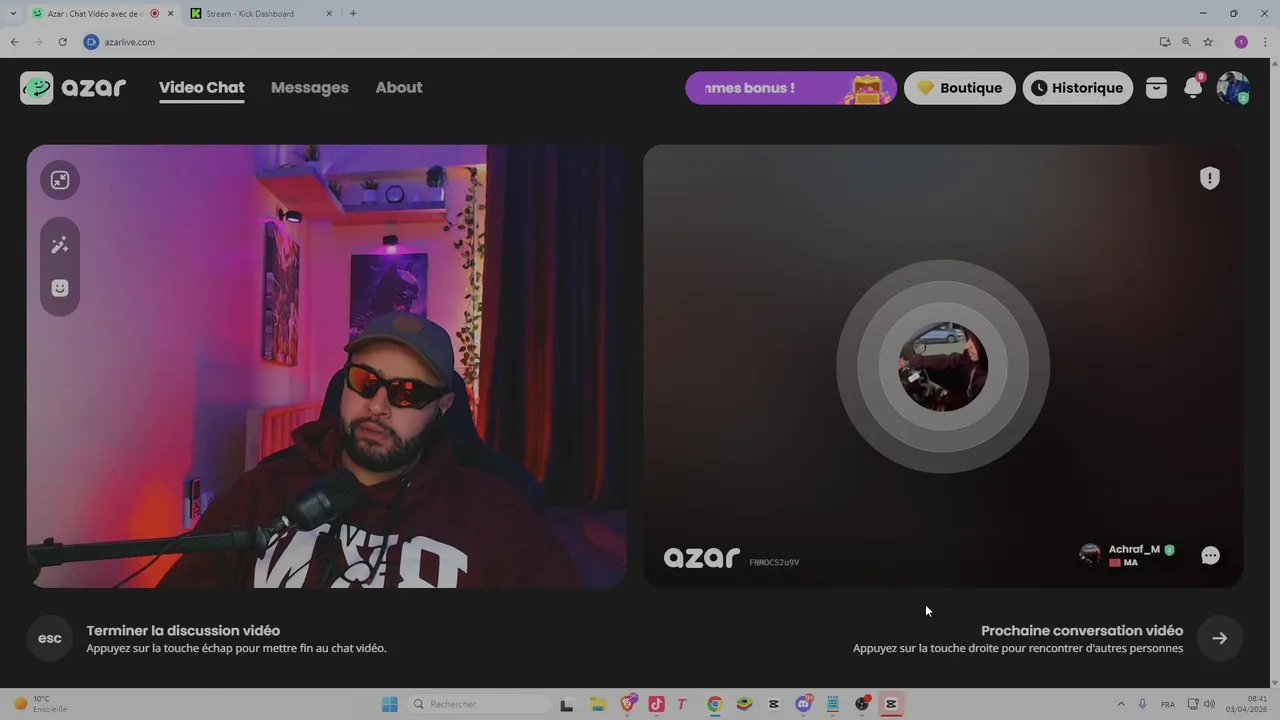Open BlueStacks from taskbar
1280x720 pixels.
(744, 704)
